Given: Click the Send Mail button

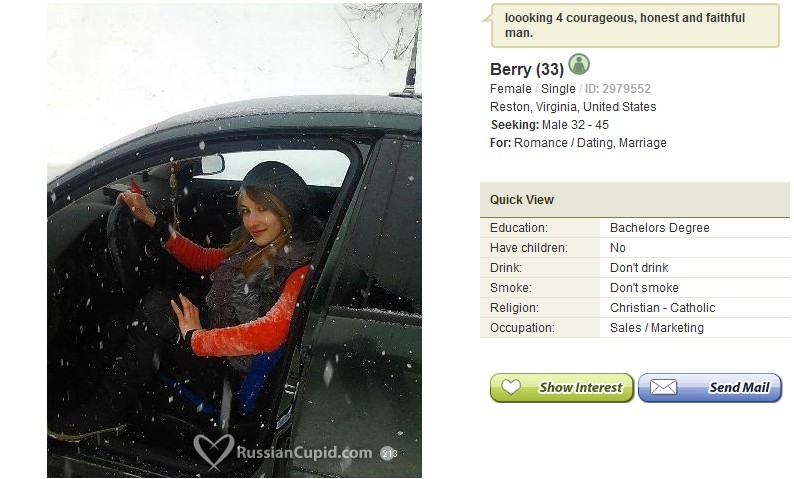Looking at the screenshot, I should (710, 388).
